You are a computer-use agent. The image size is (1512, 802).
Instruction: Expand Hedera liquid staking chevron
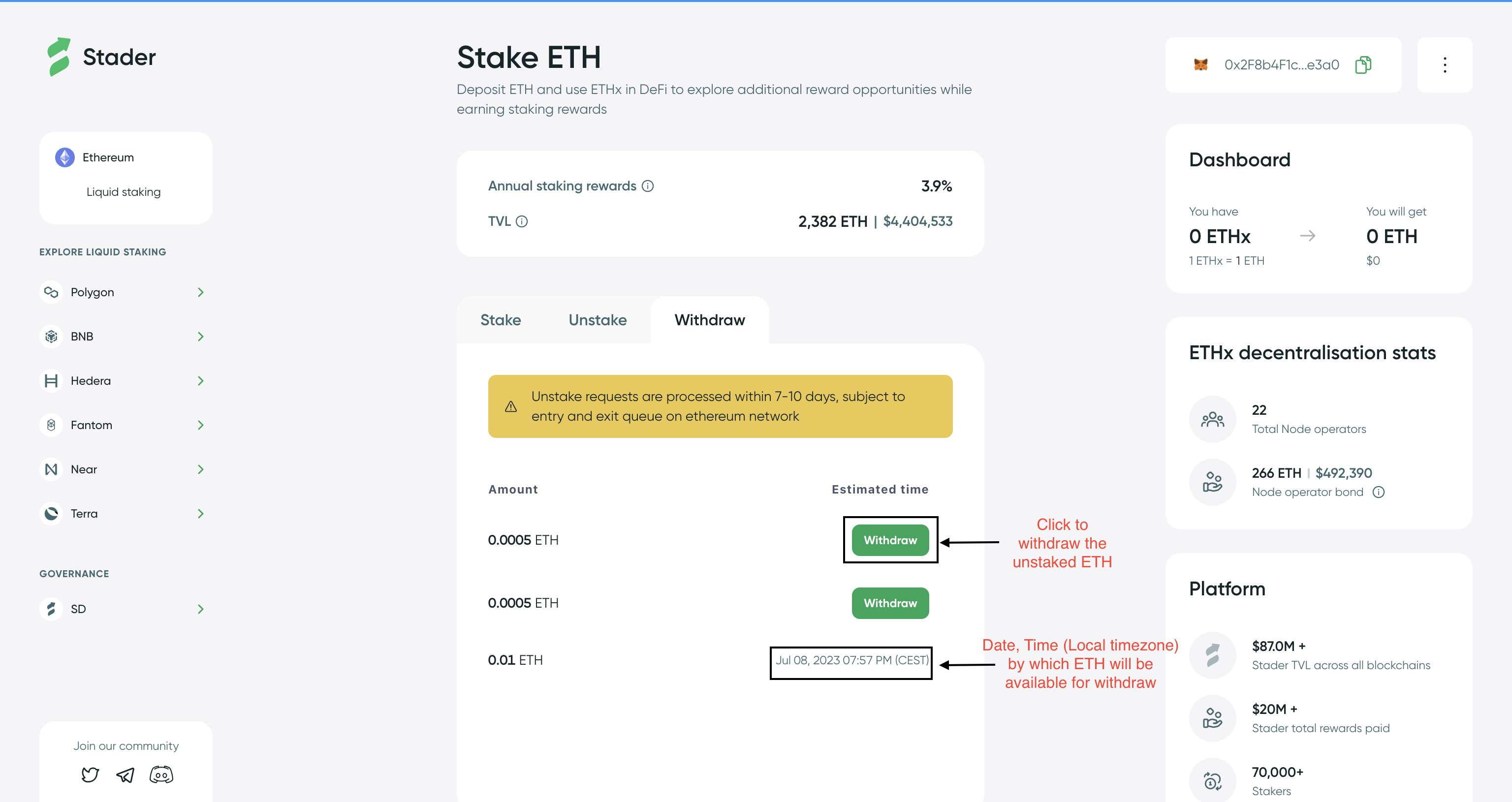tap(201, 381)
